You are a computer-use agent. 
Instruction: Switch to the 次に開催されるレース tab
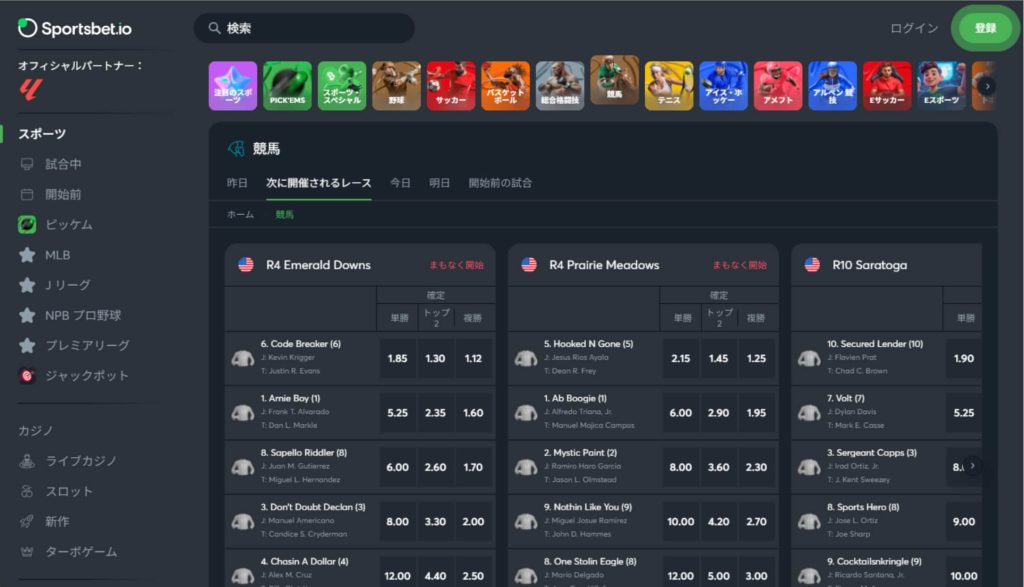(319, 183)
